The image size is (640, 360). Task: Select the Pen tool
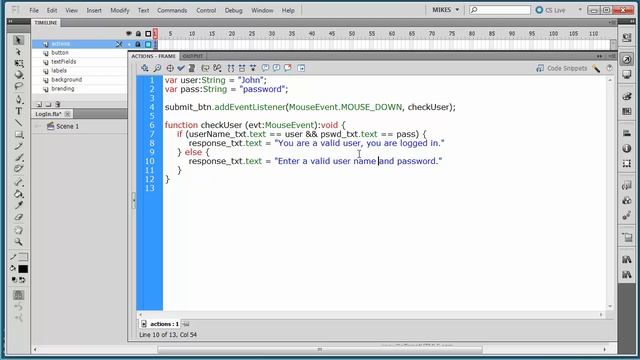pos(18,99)
